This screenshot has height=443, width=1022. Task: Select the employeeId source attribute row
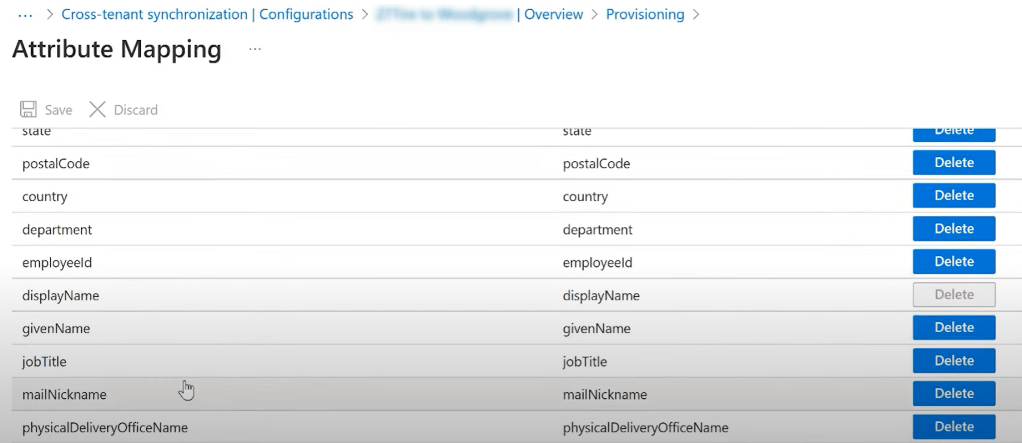coord(59,263)
